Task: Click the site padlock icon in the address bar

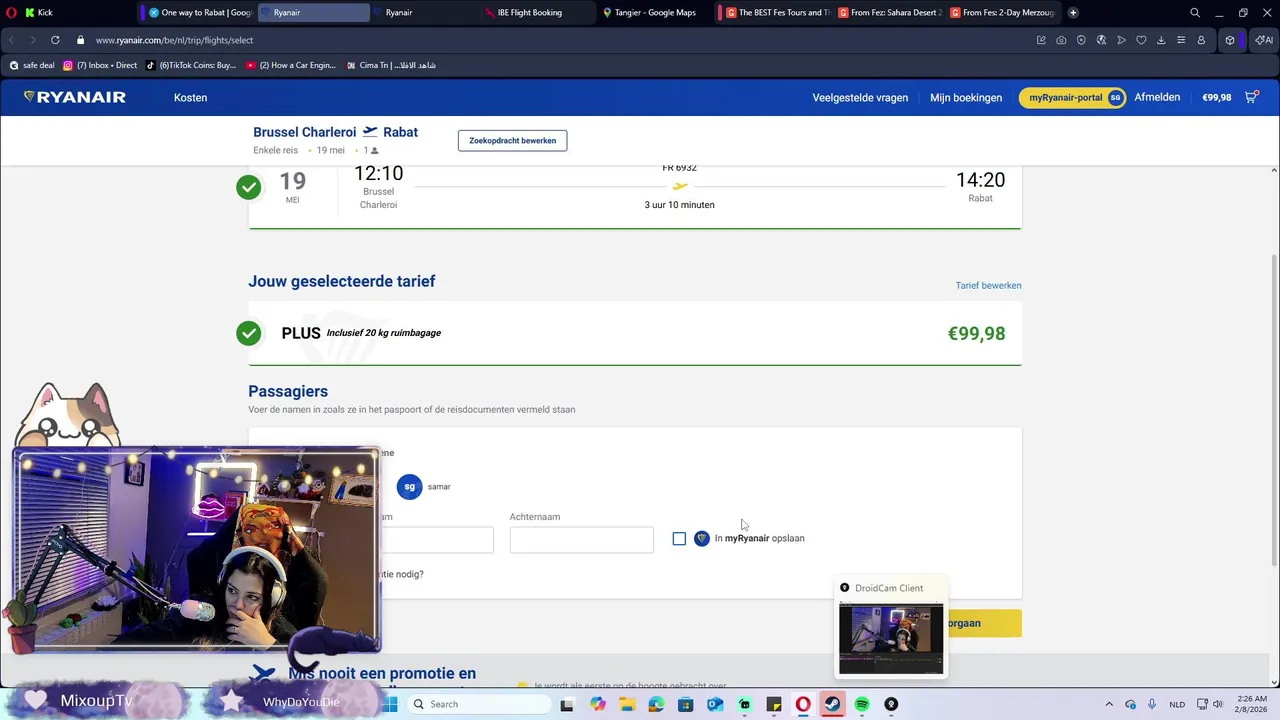Action: 81,40
